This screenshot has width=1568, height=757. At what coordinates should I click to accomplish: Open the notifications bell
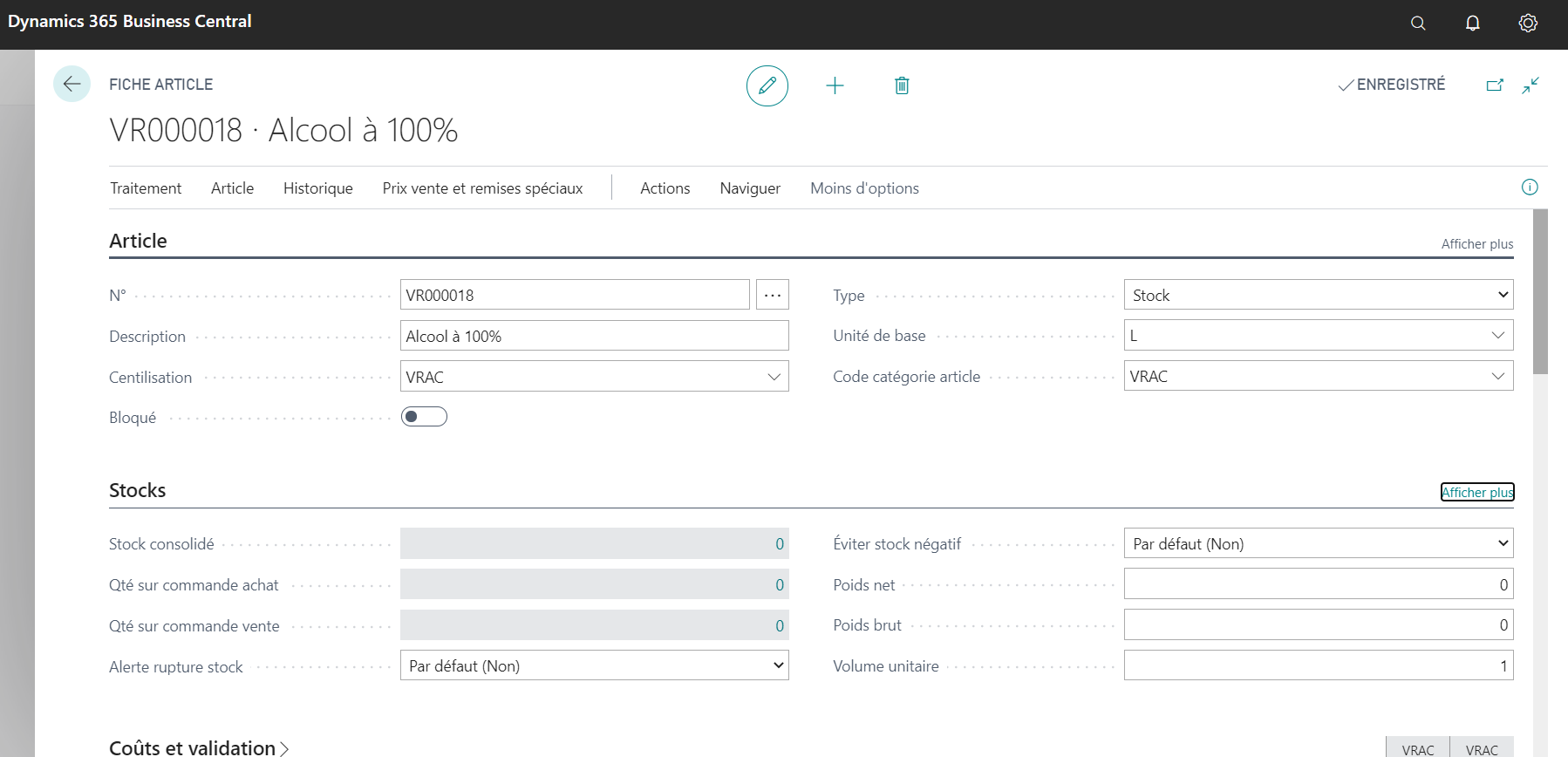point(1473,24)
